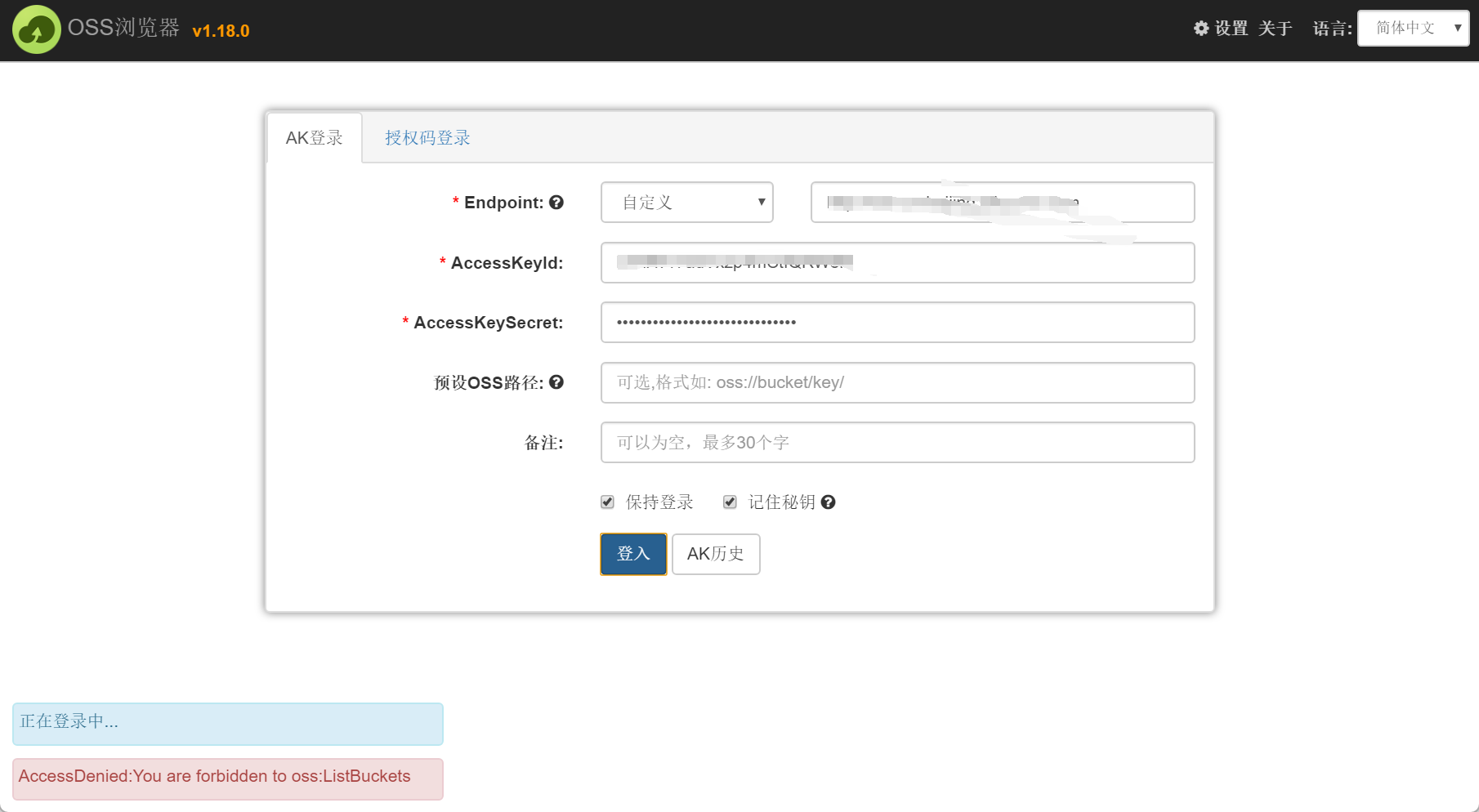Focus the AccessKeyId input field
Screen dimensions: 1479x812
click(897, 263)
